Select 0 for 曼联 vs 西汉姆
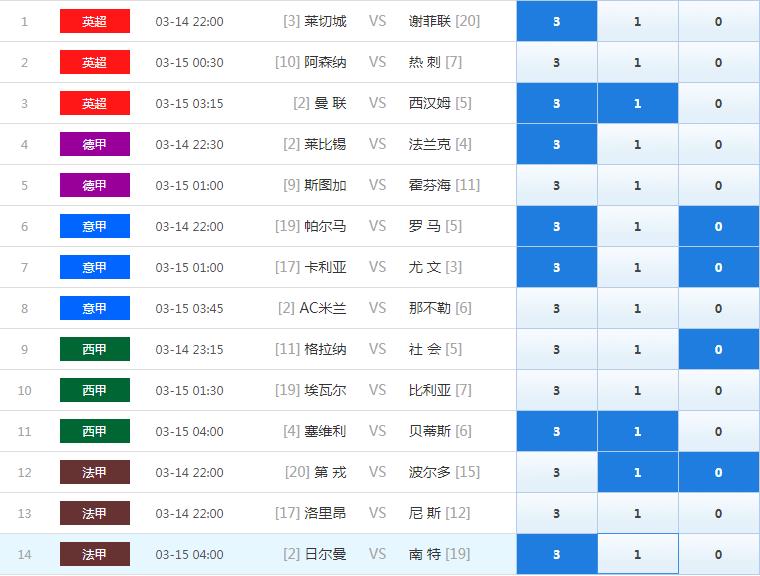The width and height of the screenshot is (760, 576). click(718, 103)
